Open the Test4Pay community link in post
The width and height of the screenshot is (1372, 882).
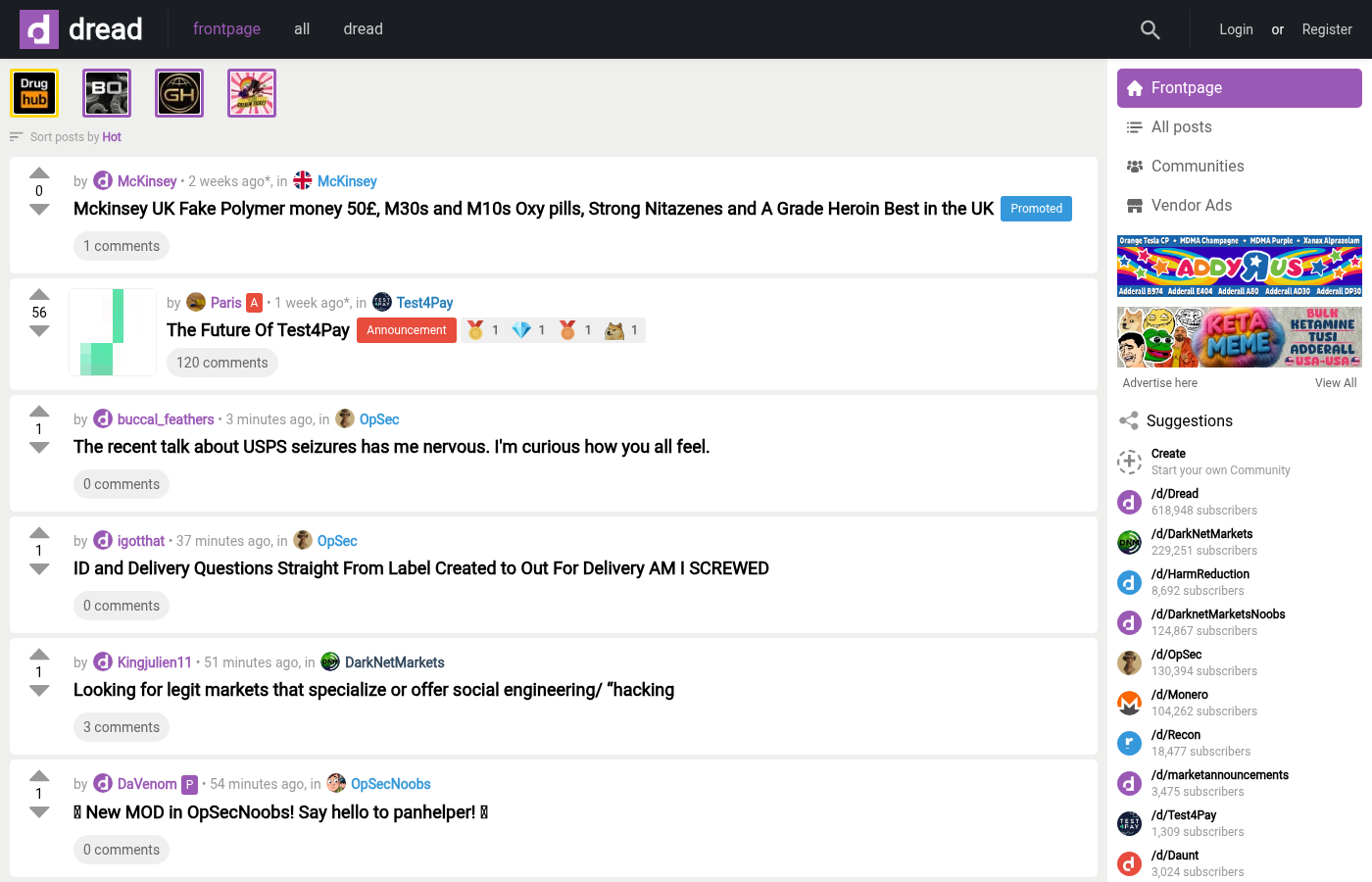tap(424, 303)
